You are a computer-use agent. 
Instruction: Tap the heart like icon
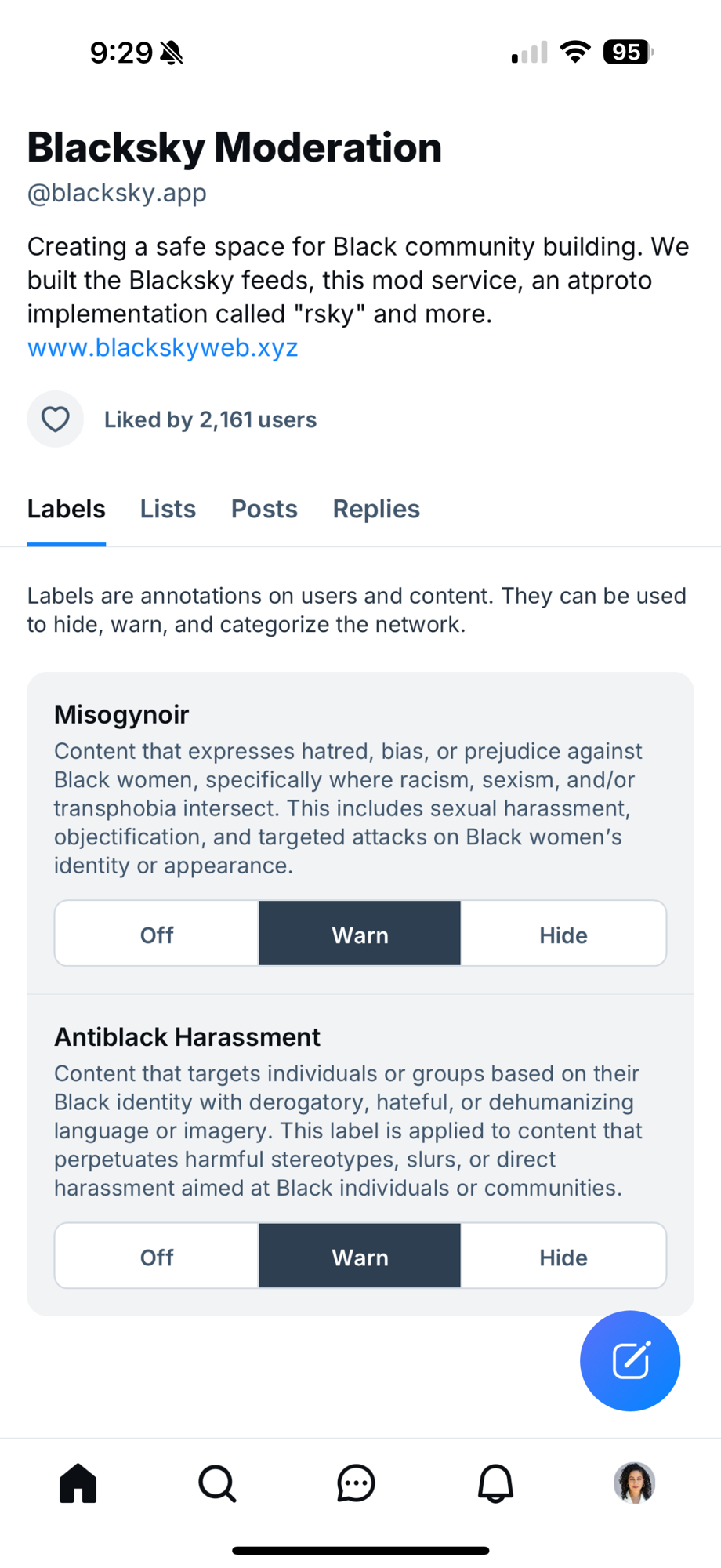click(55, 419)
